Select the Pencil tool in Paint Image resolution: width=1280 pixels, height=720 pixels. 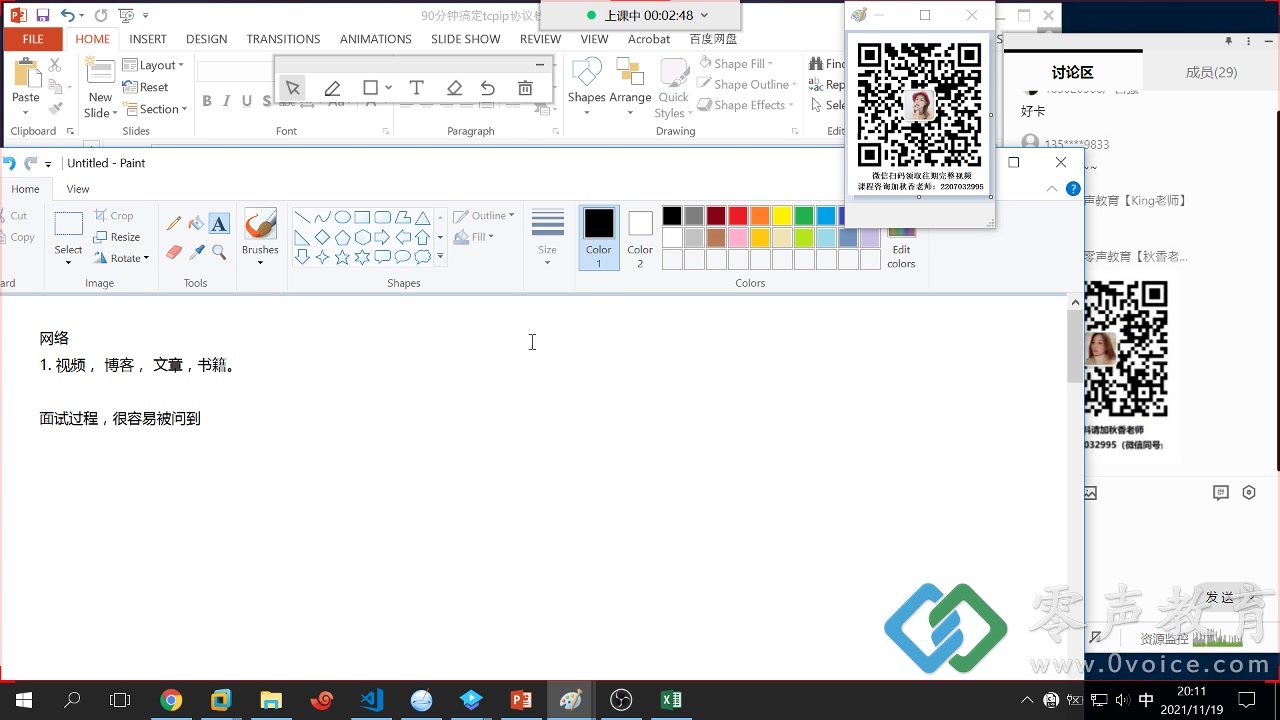(174, 223)
